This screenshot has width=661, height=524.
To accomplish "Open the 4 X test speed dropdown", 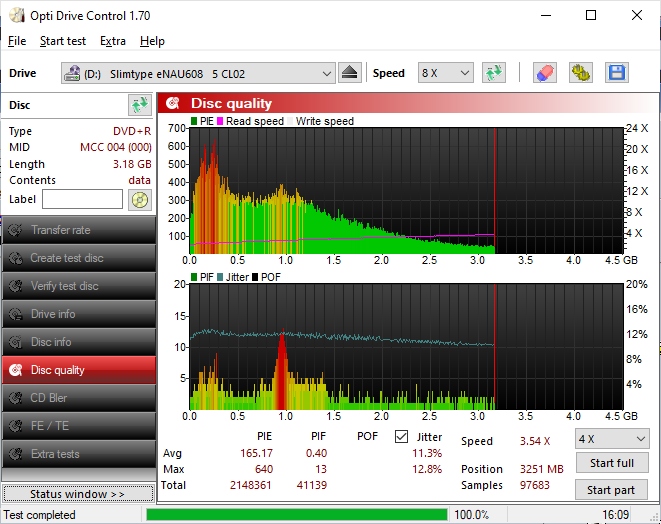I will tap(611, 438).
